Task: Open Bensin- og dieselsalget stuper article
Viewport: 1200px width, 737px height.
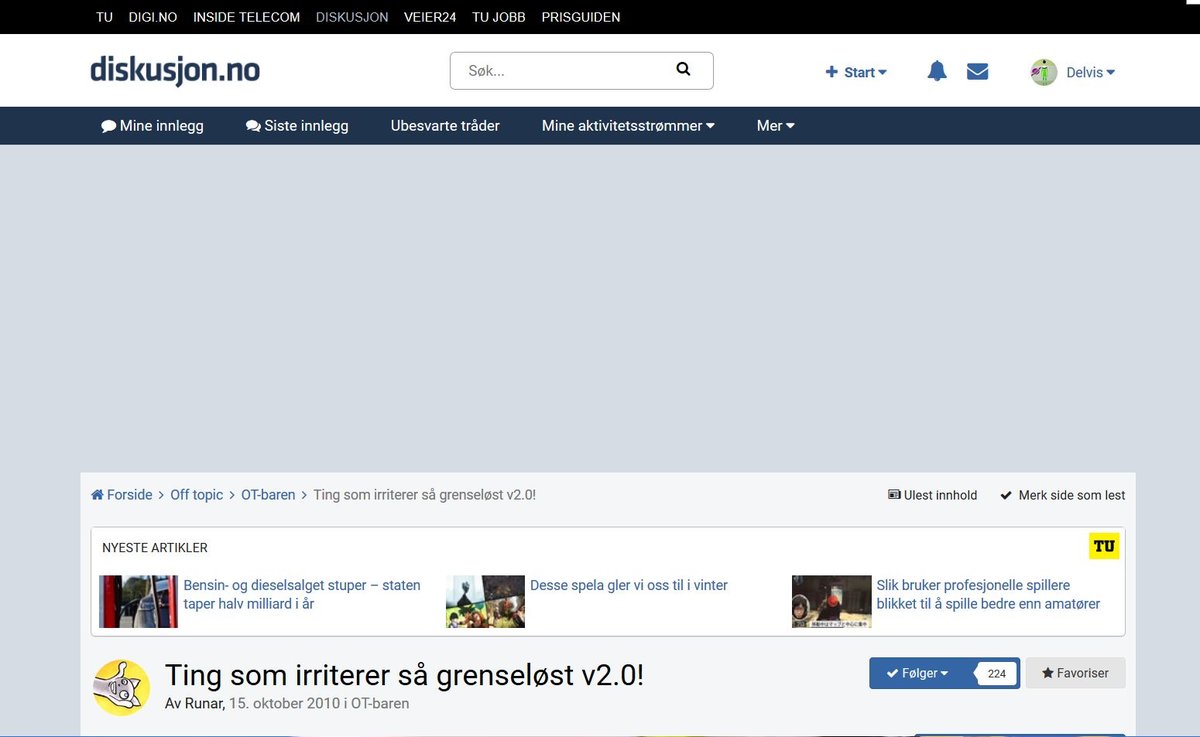Action: pyautogui.click(x=302, y=594)
